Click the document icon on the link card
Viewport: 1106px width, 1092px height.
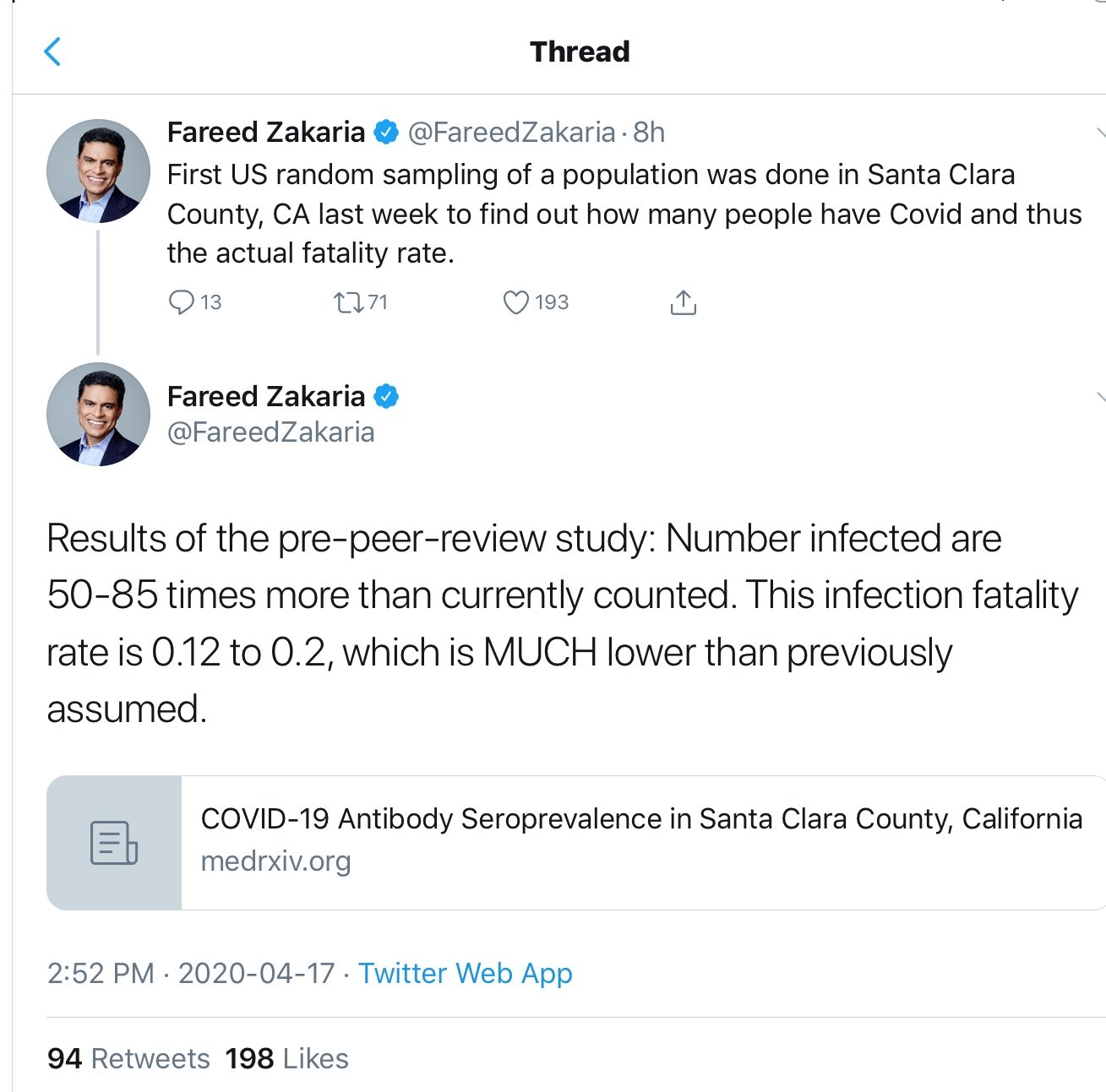(x=114, y=843)
